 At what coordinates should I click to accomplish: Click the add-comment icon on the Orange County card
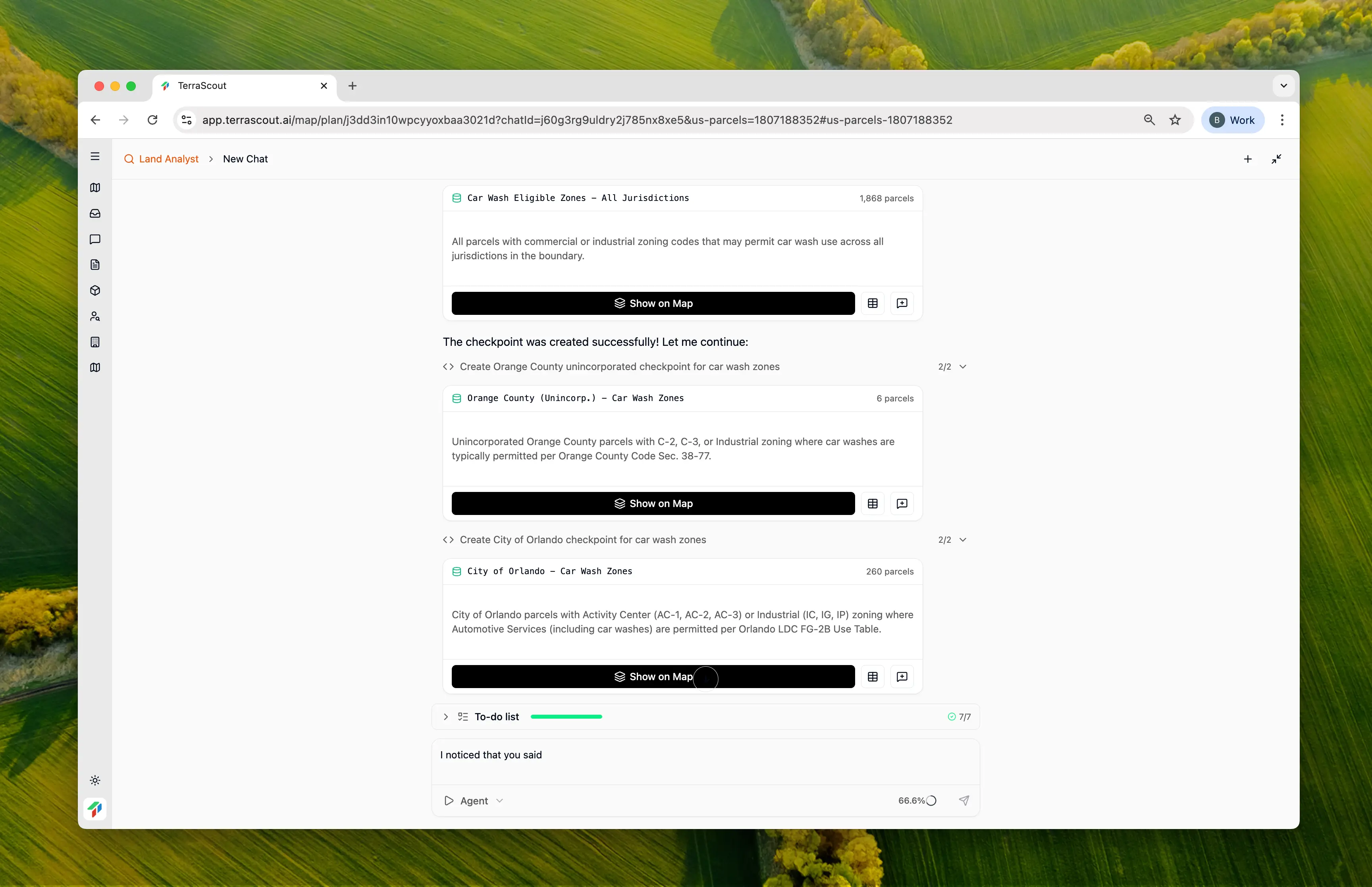pyautogui.click(x=902, y=503)
